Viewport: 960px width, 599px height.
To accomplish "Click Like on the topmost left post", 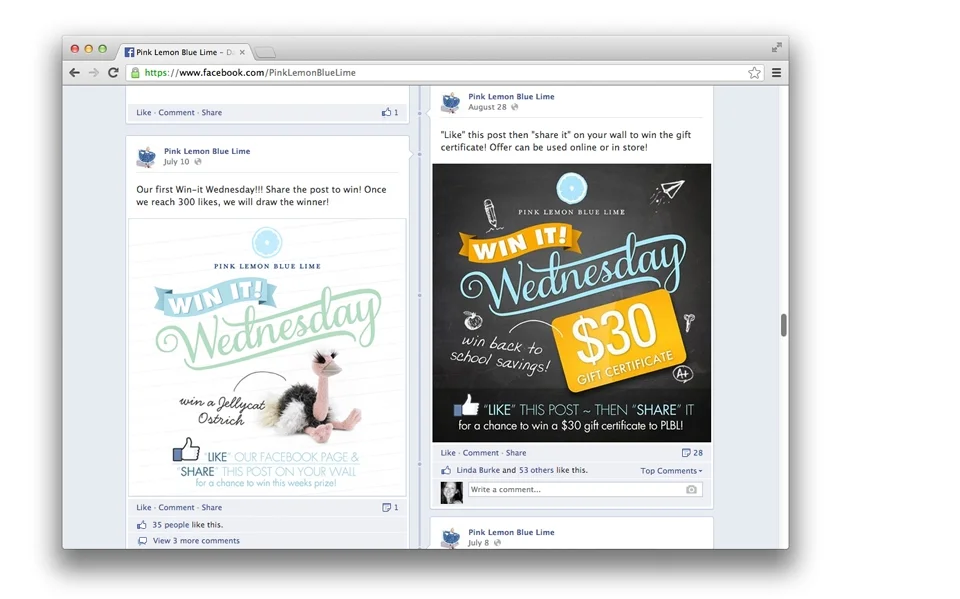I will pos(144,113).
